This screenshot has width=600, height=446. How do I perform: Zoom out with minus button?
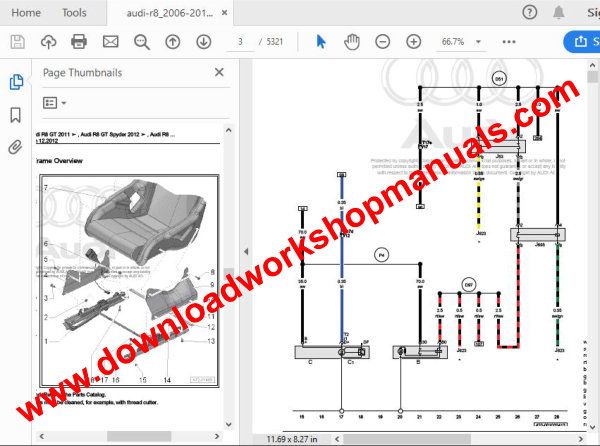coord(383,42)
